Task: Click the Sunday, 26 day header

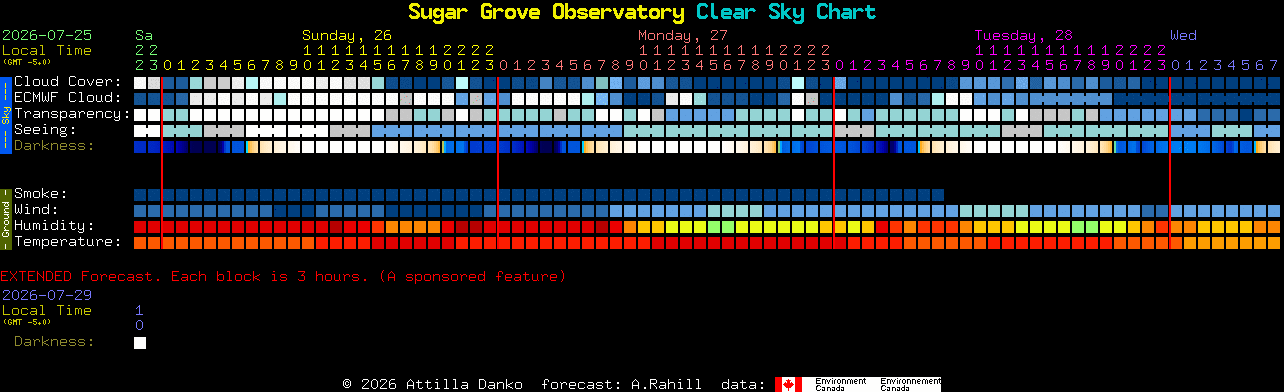Action: tap(347, 35)
